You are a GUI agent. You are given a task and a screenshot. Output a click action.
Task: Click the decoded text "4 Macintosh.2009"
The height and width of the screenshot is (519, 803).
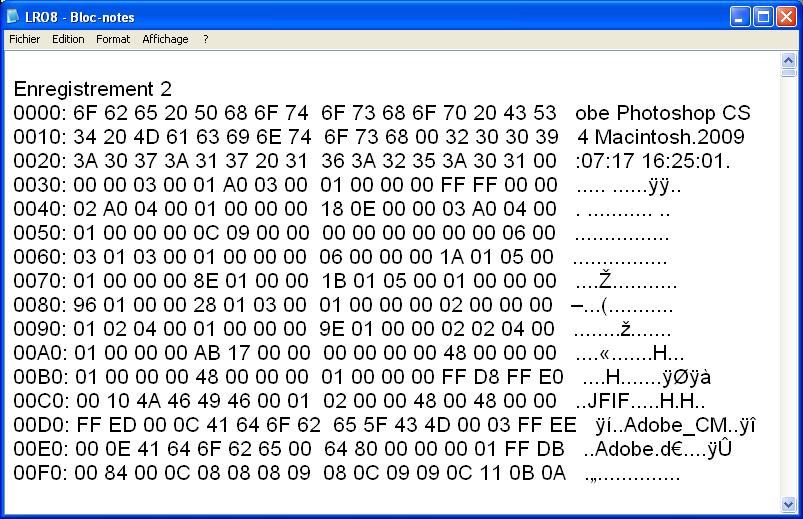[661, 137]
